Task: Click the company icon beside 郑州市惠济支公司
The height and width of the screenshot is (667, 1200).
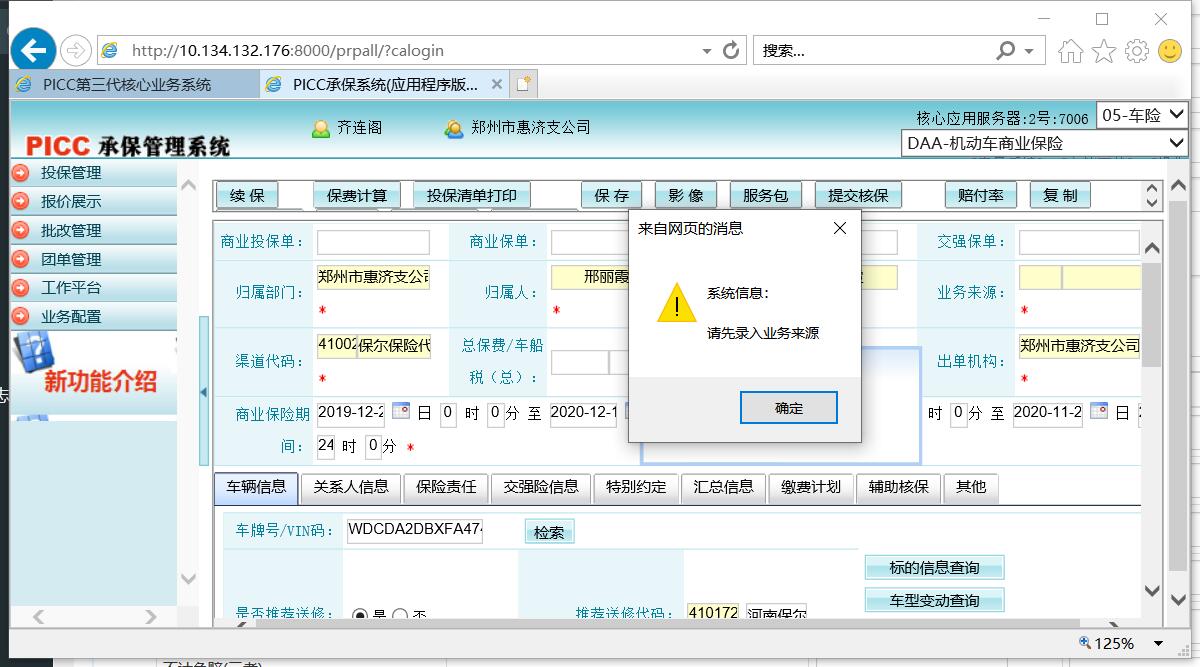Action: [x=454, y=128]
